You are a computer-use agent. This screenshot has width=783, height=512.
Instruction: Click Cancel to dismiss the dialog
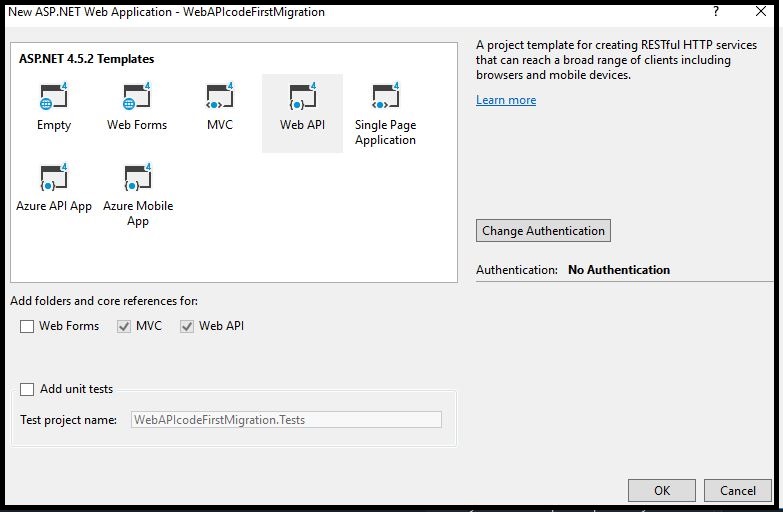coord(738,491)
